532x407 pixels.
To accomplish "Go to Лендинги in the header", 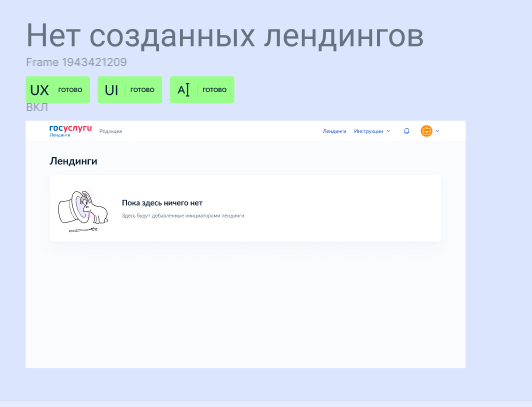I will 334,131.
